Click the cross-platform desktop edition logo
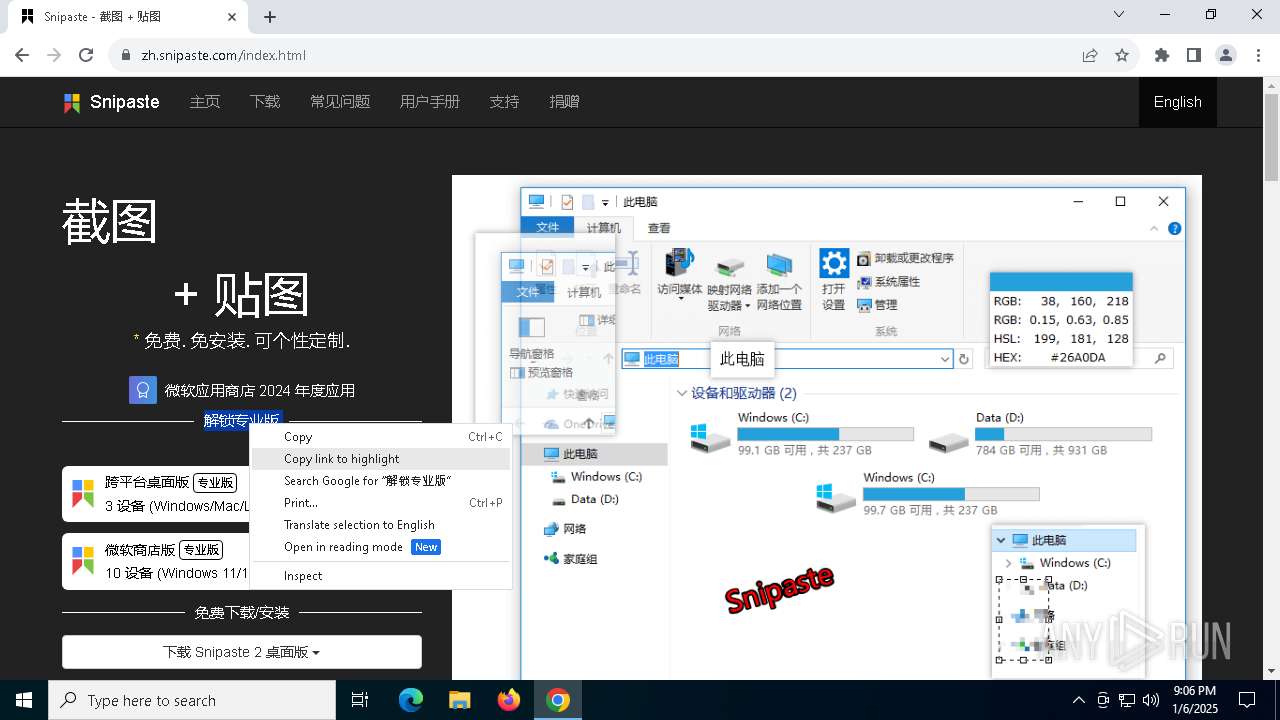This screenshot has width=1280, height=720. click(x=82, y=493)
